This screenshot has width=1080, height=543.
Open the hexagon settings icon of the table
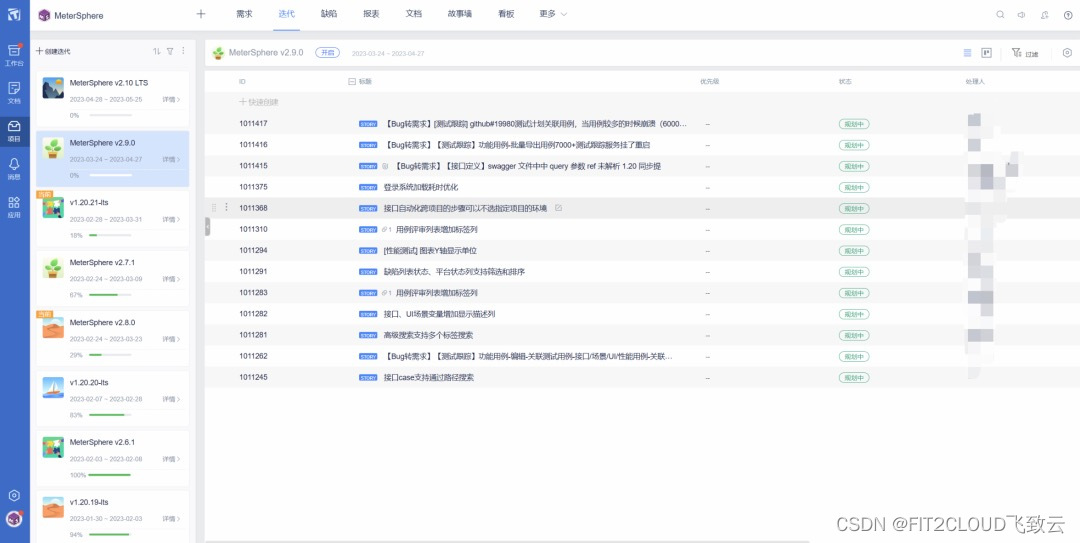pyautogui.click(x=1067, y=52)
